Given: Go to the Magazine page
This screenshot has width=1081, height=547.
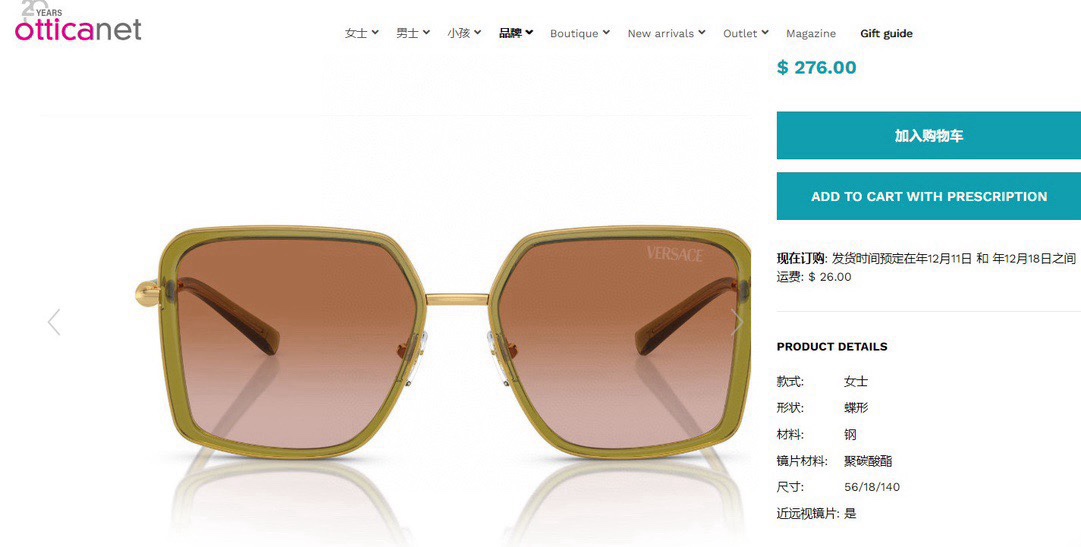Looking at the screenshot, I should (811, 33).
